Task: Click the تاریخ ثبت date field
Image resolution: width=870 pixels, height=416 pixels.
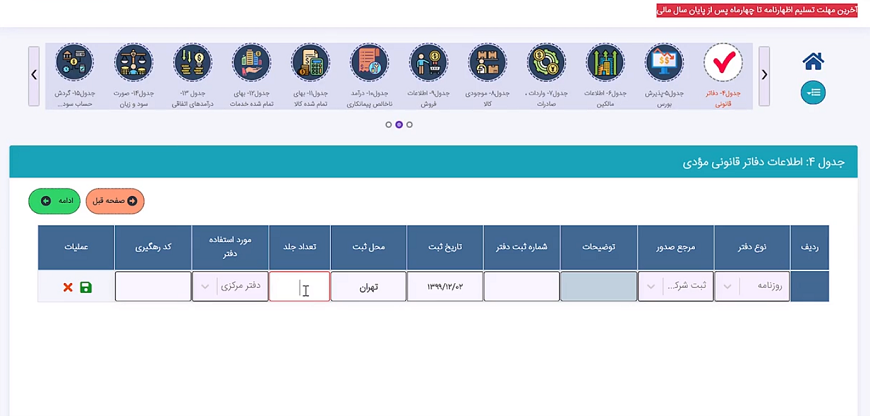Action: pyautogui.click(x=445, y=287)
